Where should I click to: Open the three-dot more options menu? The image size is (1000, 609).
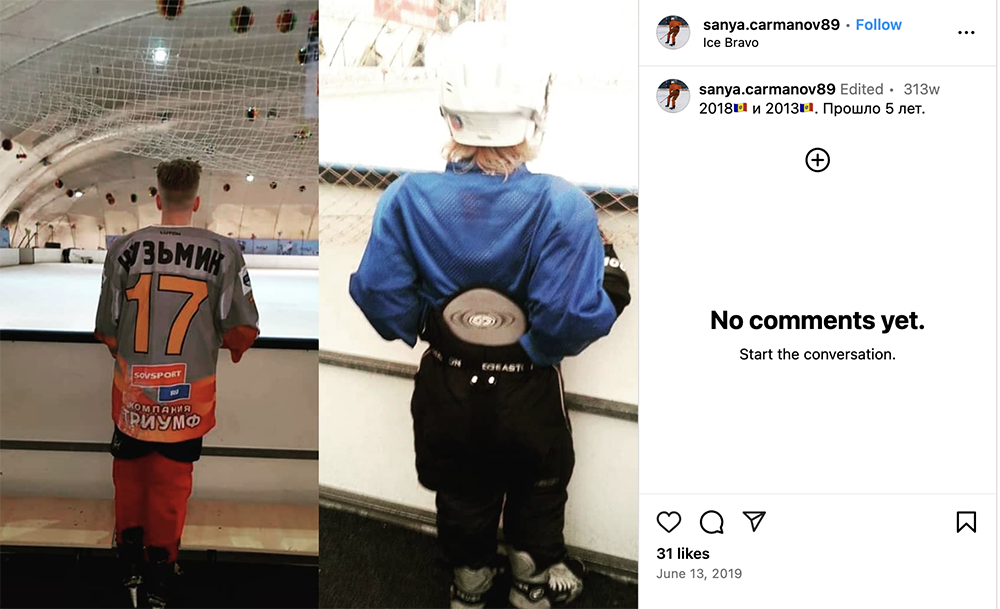[966, 33]
